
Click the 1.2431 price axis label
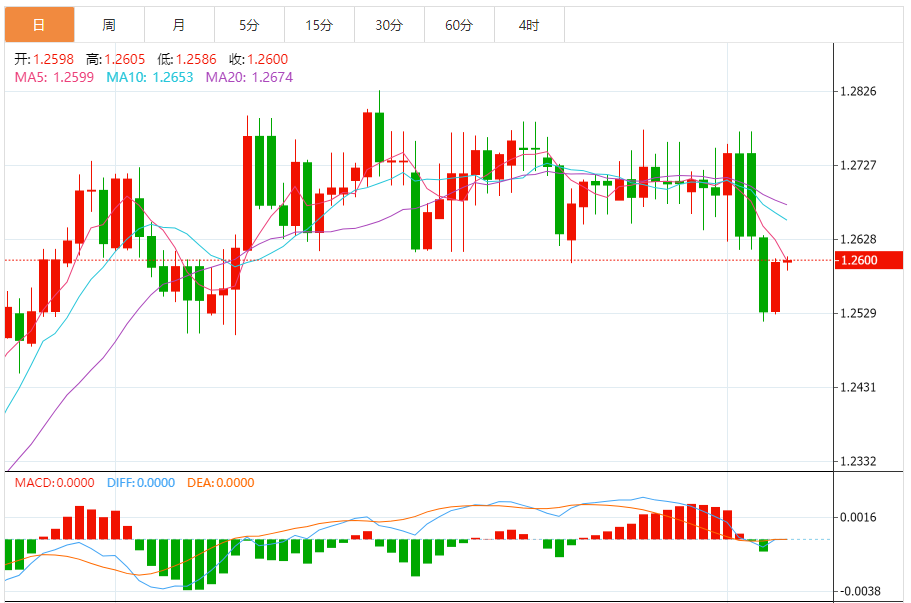click(x=858, y=387)
